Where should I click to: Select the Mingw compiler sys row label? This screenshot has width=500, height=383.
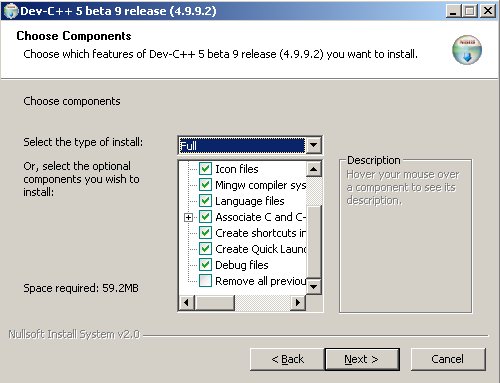point(260,185)
